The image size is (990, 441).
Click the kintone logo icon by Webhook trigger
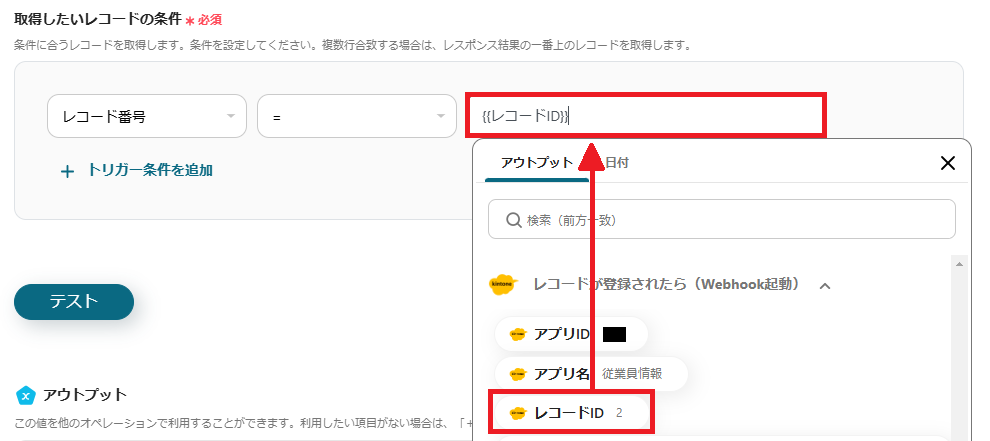coord(503,285)
